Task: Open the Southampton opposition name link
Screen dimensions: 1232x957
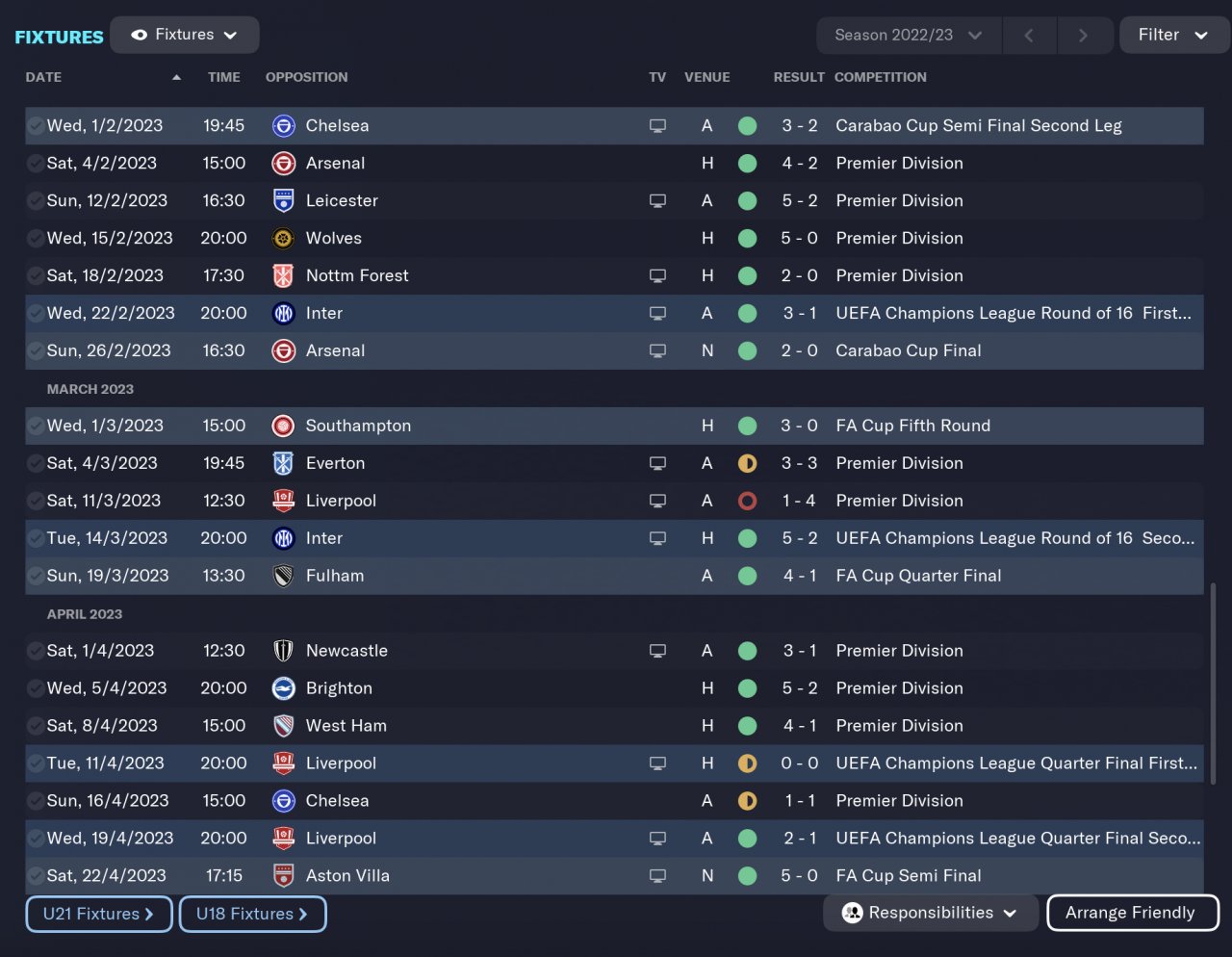Action: coord(358,427)
